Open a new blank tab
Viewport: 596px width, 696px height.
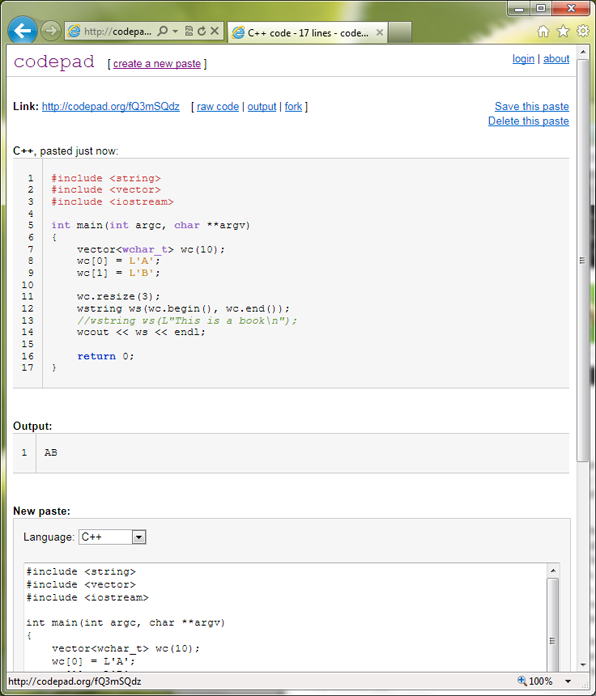point(399,33)
